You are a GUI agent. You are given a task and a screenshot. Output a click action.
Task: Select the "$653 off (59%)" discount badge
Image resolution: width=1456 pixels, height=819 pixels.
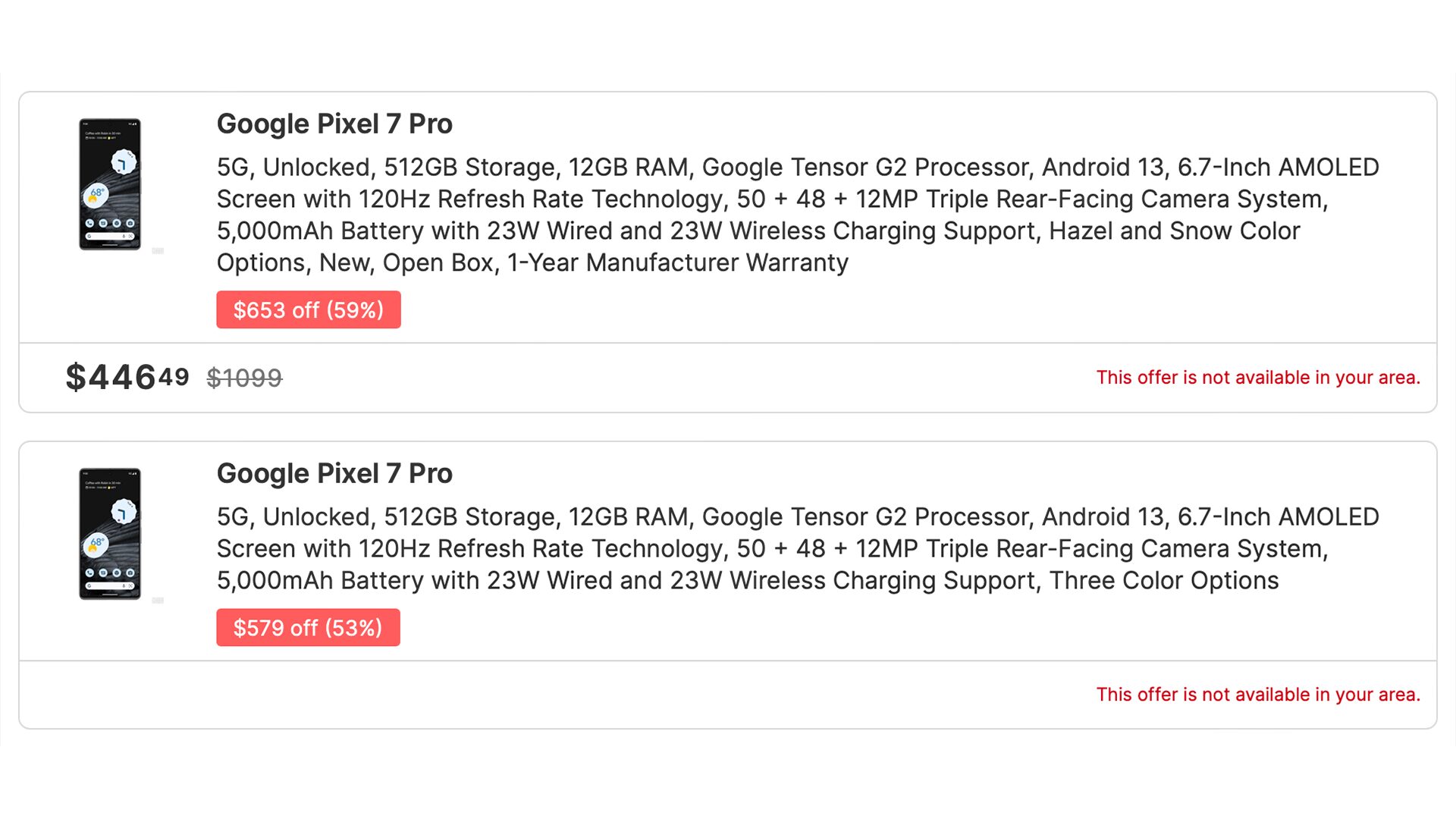(x=308, y=310)
